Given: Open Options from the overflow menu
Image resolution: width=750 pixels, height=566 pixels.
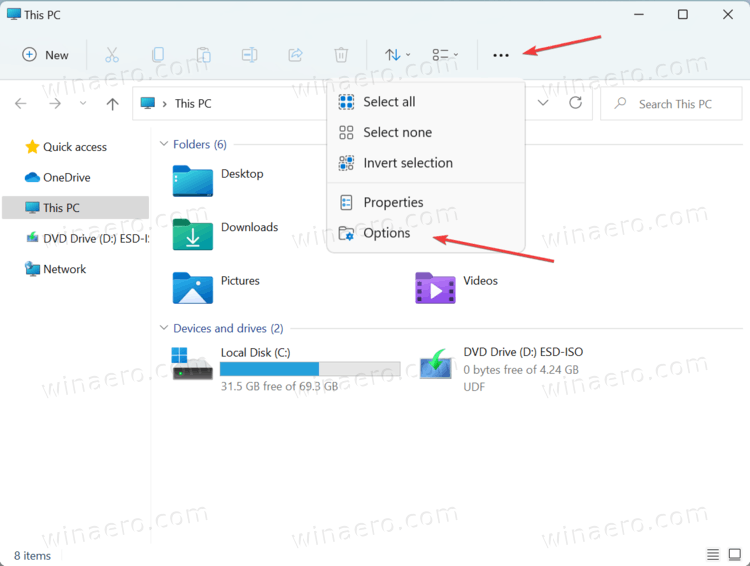Looking at the screenshot, I should [x=426, y=233].
